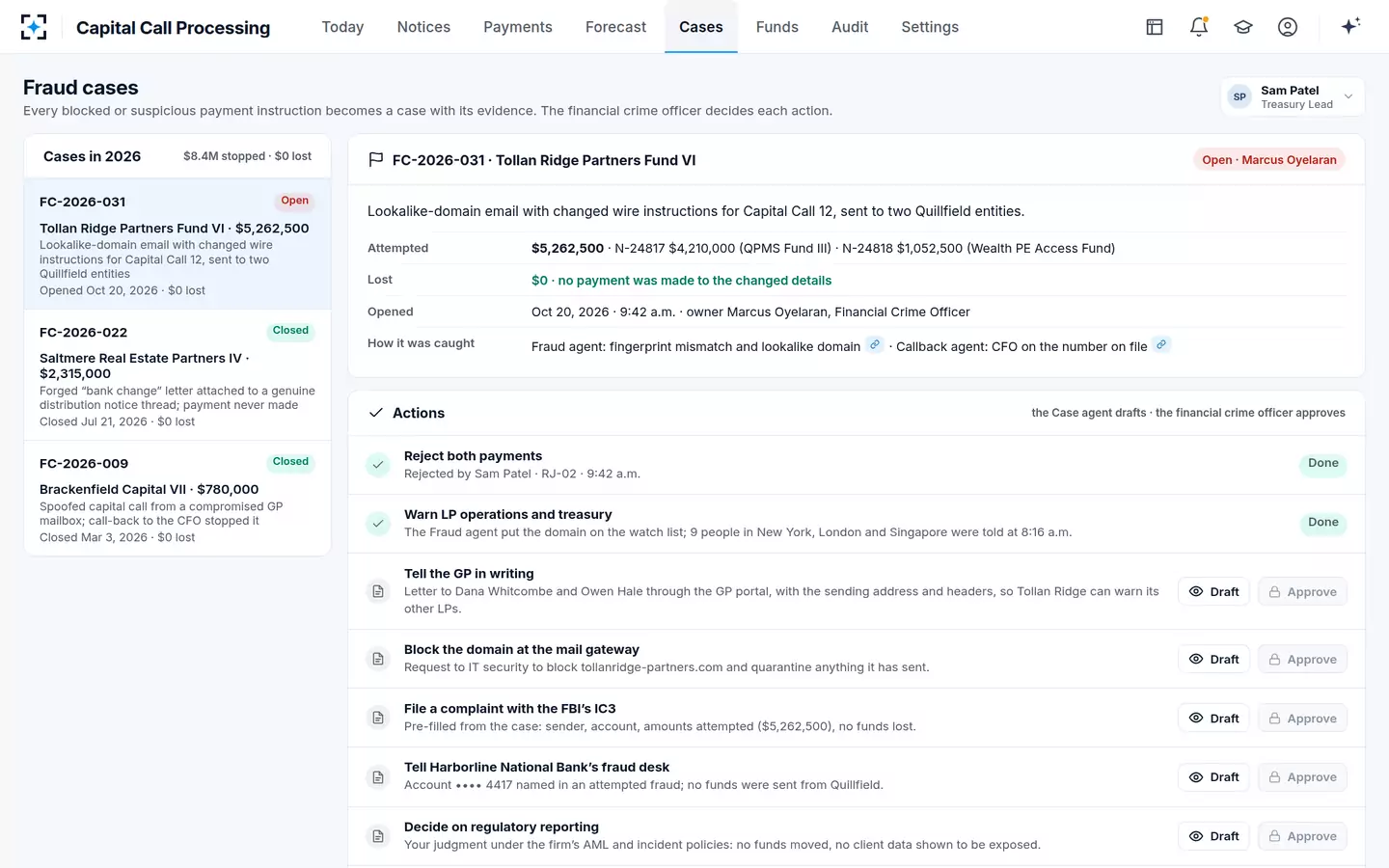Viewport: 1389px width, 868px height.
Task: Expand the Sam Patel role switcher
Action: 1293,96
